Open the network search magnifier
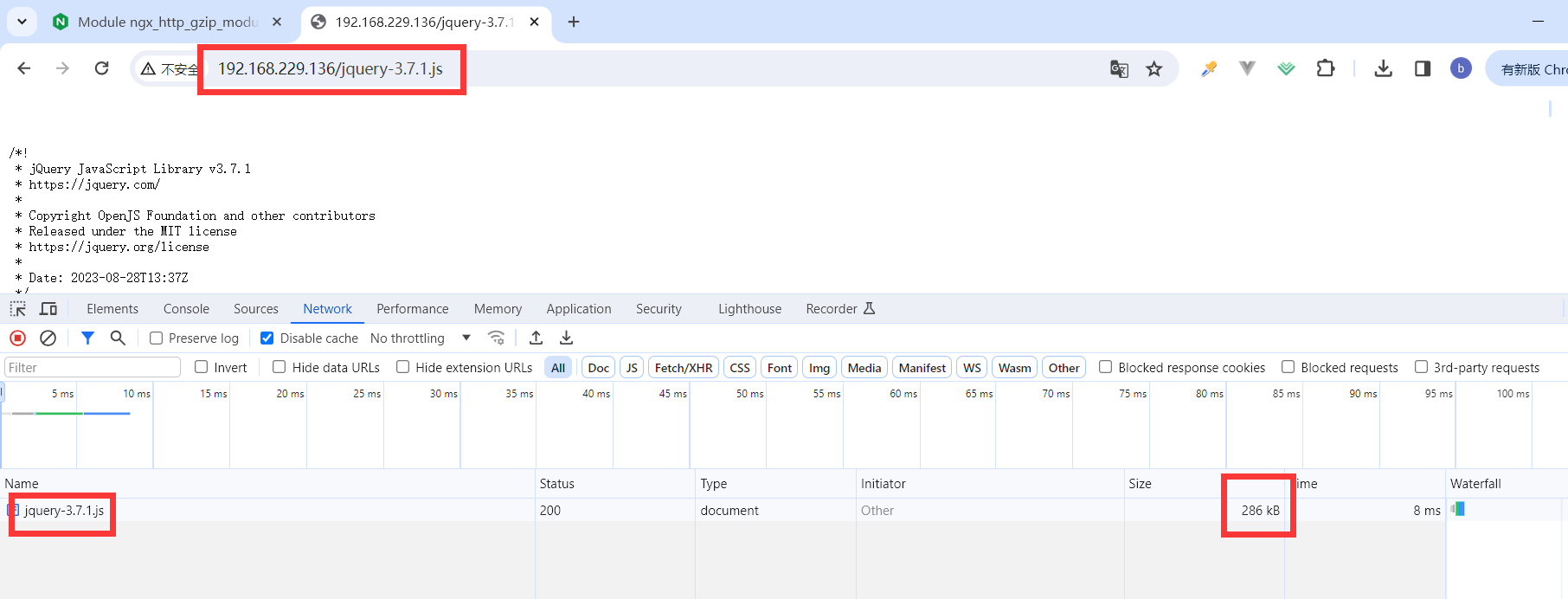The image size is (1568, 599). coord(118,338)
